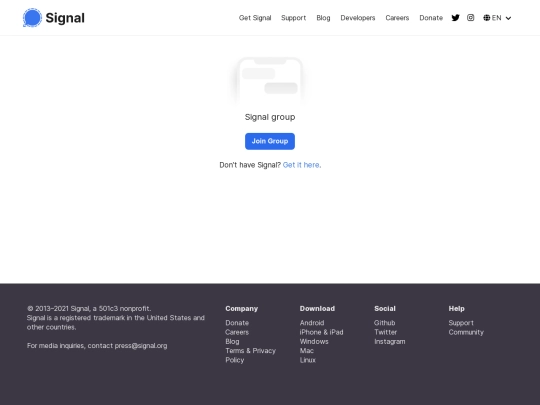Open the footer Instagram link
This screenshot has width=540, height=405.
(390, 341)
